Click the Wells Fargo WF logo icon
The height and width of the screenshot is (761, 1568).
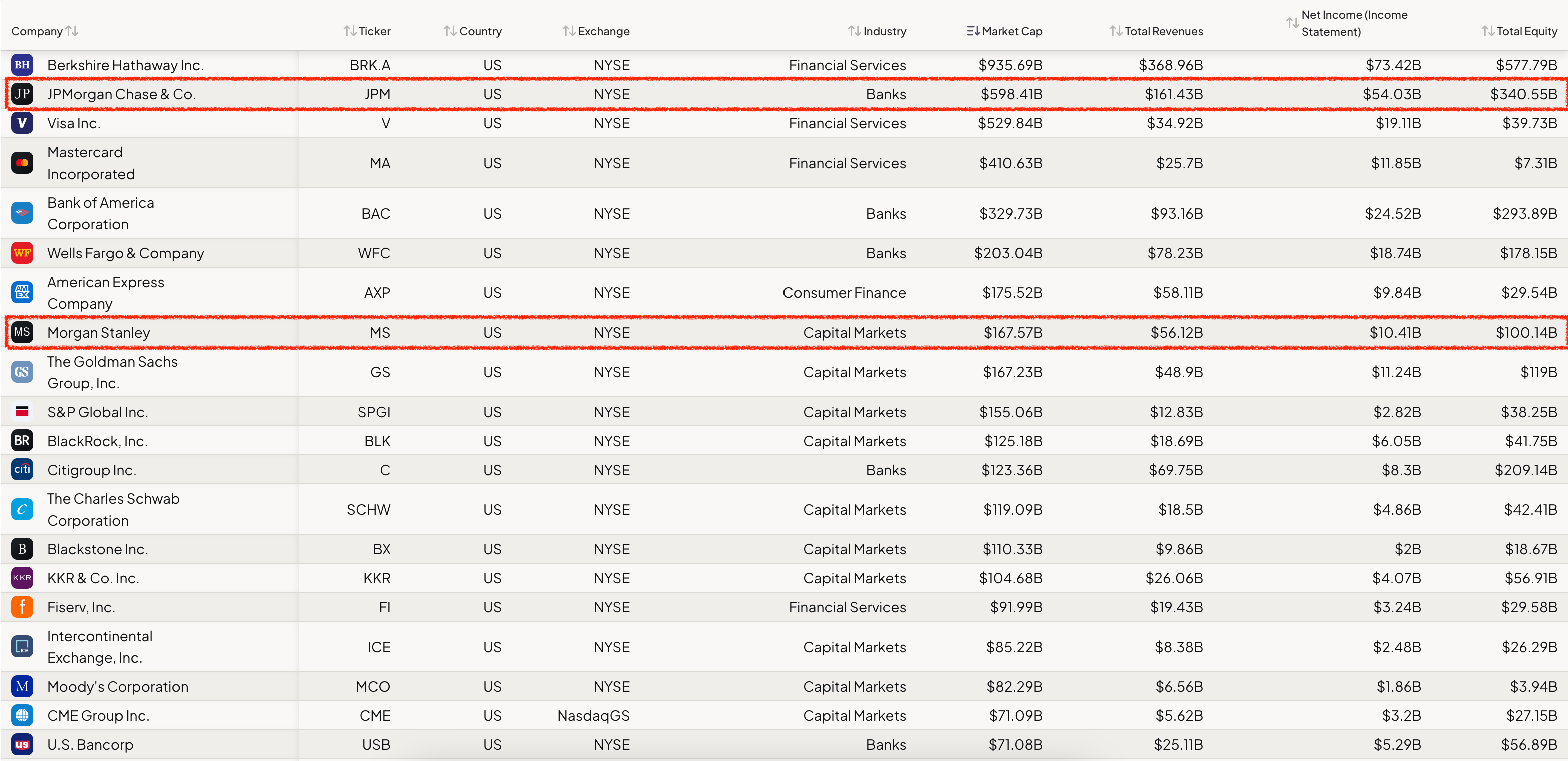pyautogui.click(x=22, y=253)
